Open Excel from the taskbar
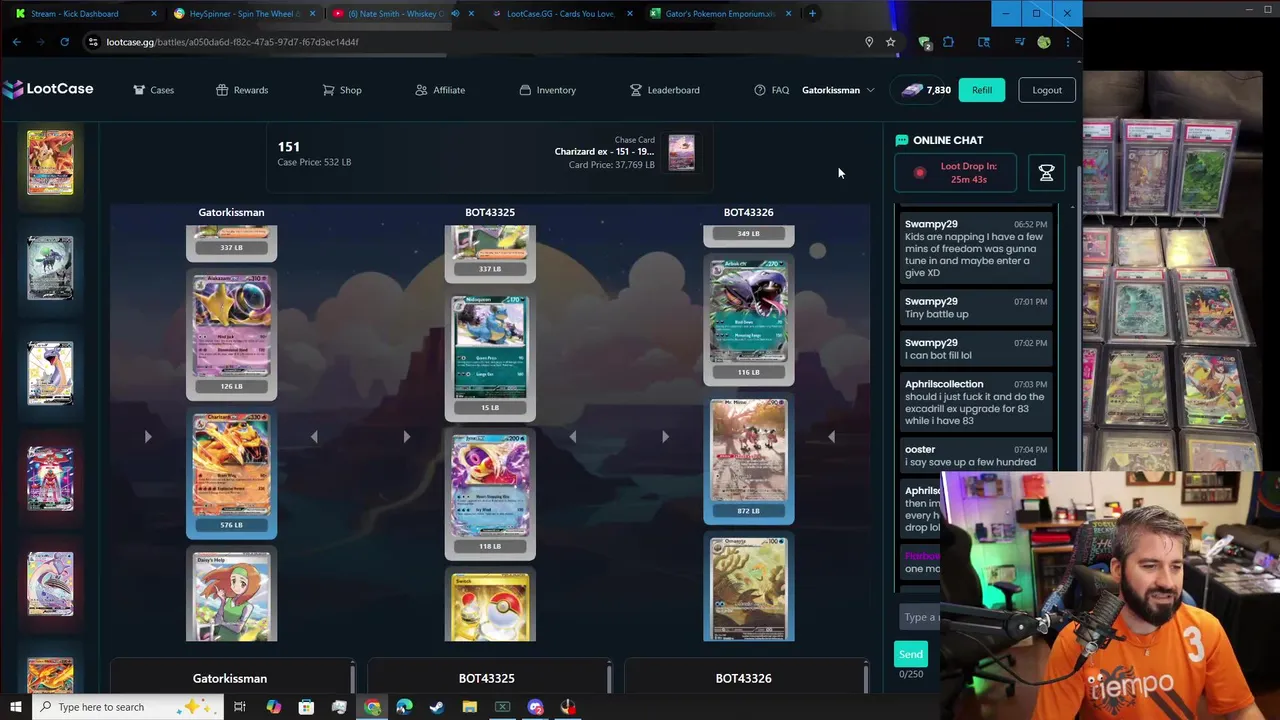The height and width of the screenshot is (720, 1280). pyautogui.click(x=502, y=707)
